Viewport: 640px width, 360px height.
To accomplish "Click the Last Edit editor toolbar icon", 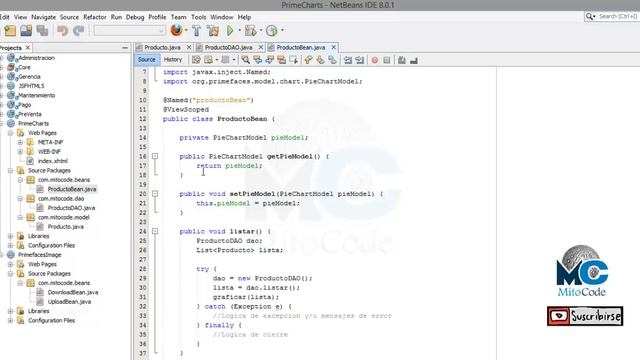I will point(196,60).
